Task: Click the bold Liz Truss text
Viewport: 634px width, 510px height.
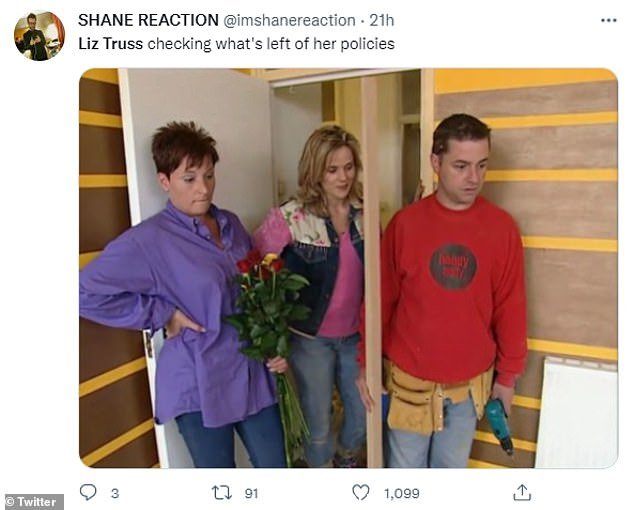Action: (110, 44)
